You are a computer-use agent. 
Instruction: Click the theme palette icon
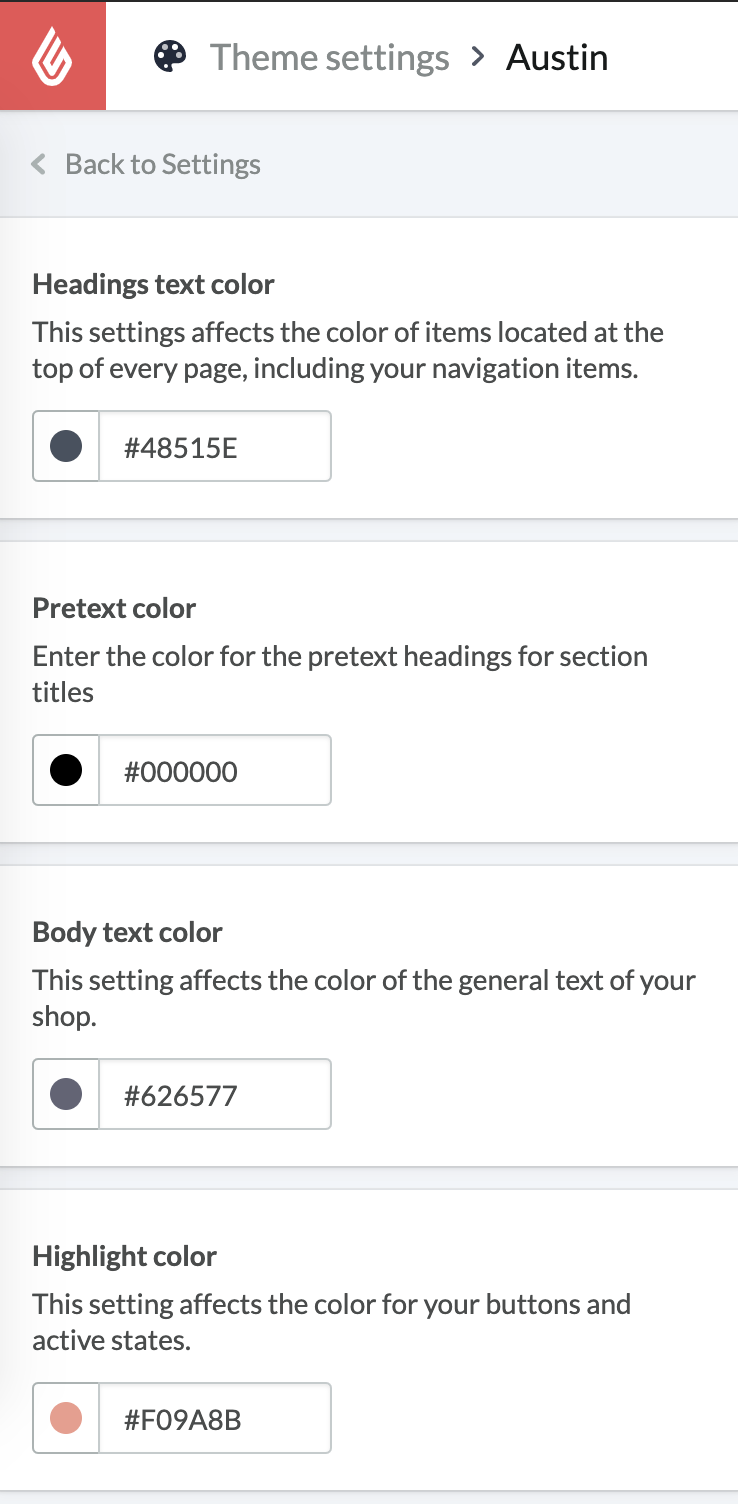[x=170, y=57]
